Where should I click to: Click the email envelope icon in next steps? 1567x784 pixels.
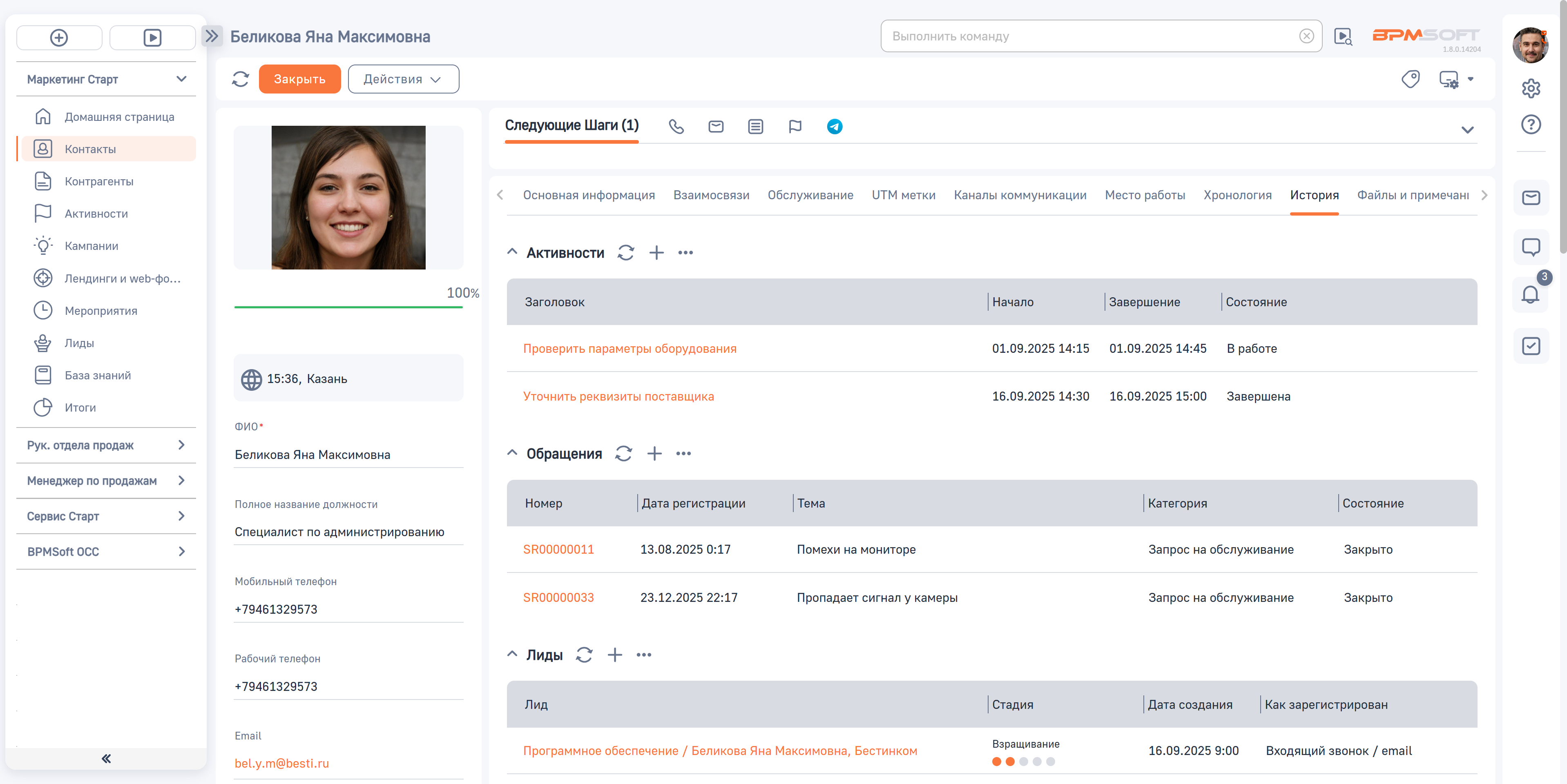pos(715,127)
